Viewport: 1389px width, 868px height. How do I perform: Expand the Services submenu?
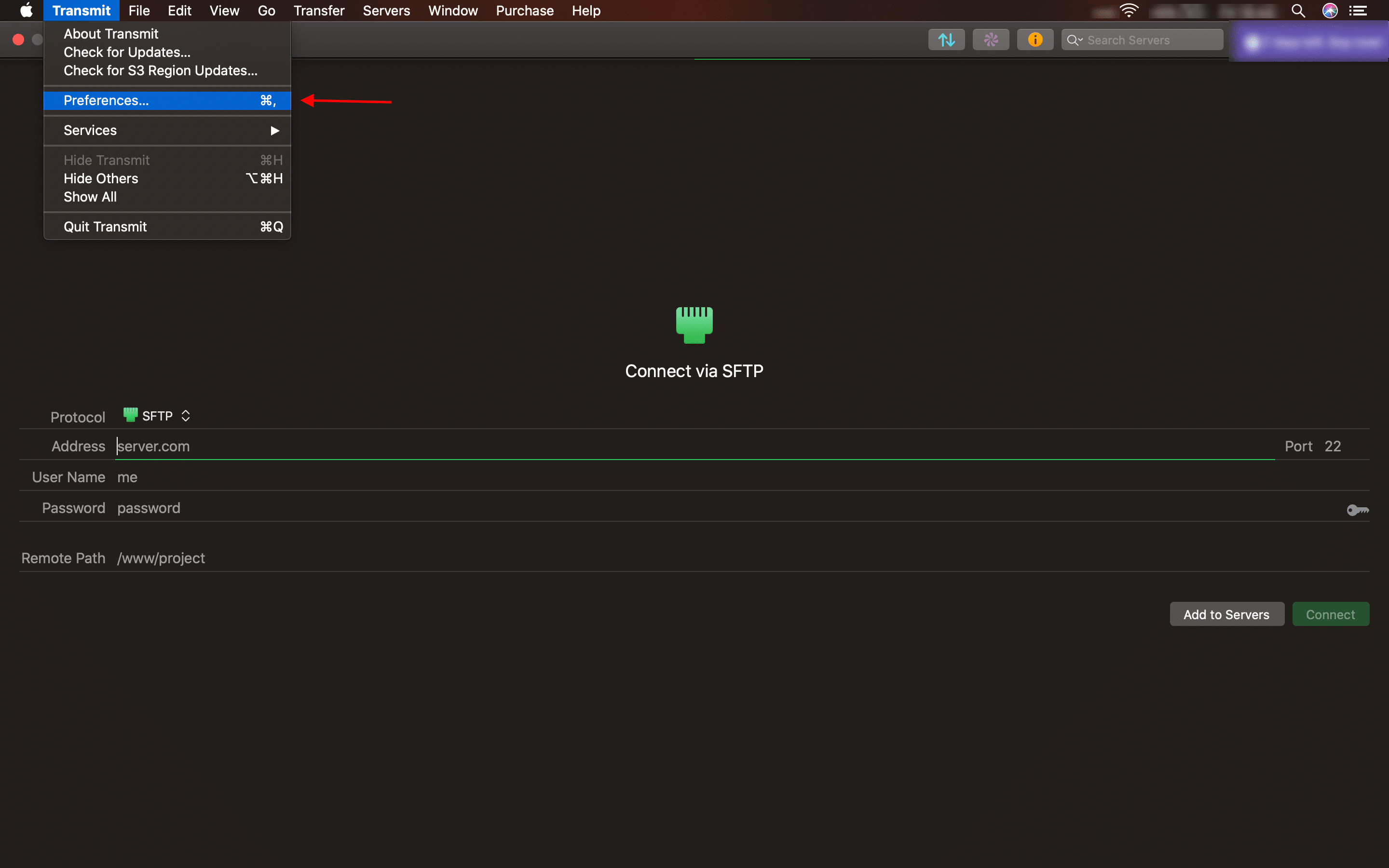click(x=168, y=130)
